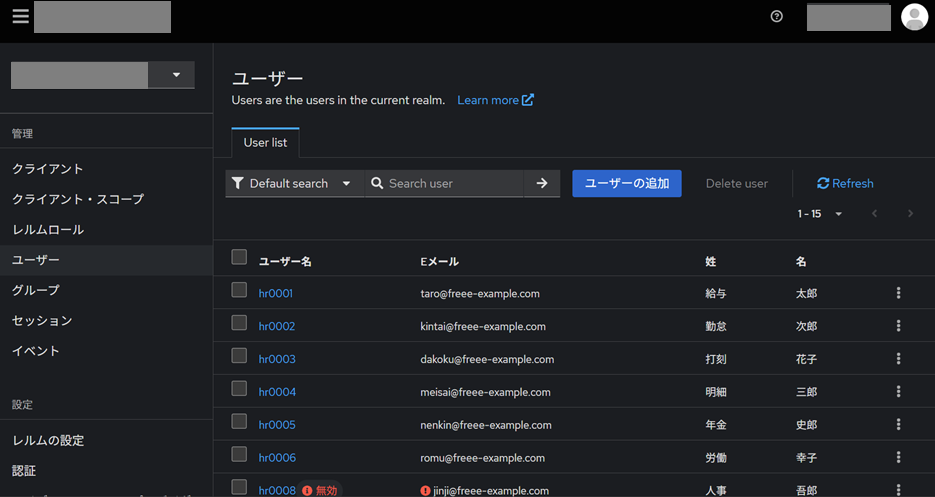Click the search arrow submit button

(x=542, y=183)
